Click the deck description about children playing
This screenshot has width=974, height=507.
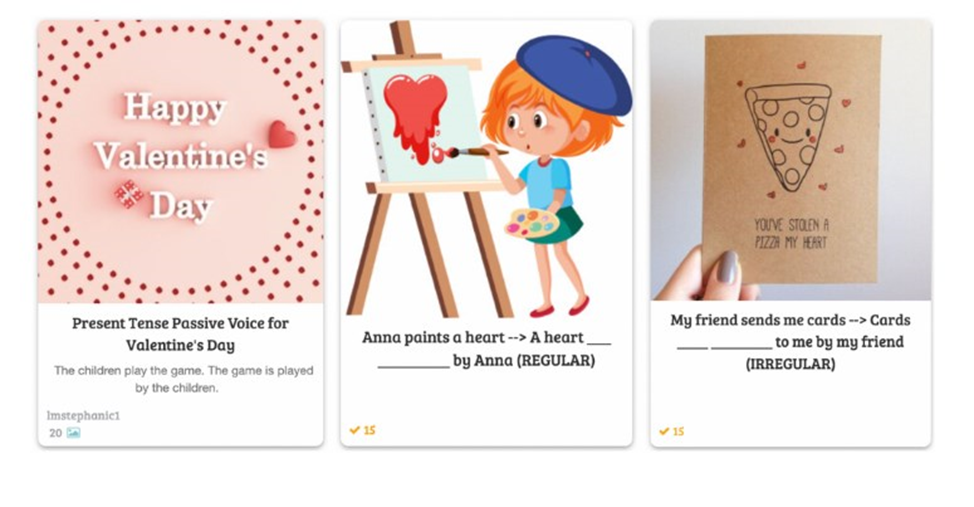pyautogui.click(x=183, y=379)
